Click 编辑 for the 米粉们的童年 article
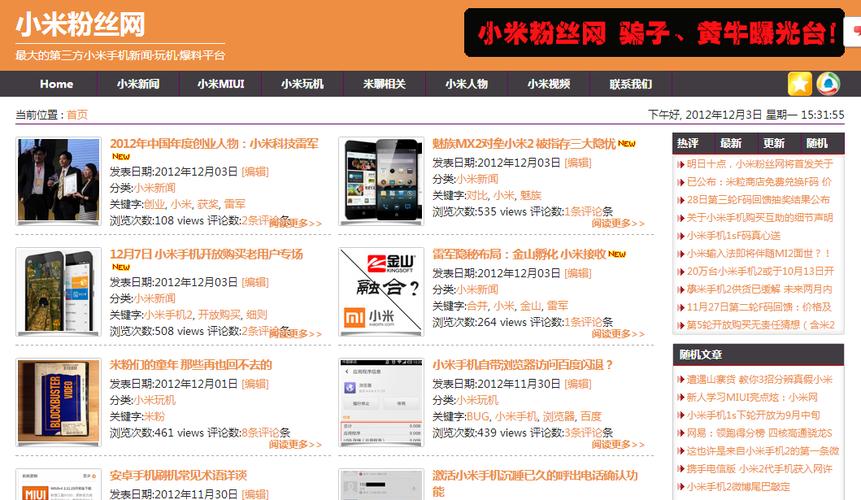 255,383
